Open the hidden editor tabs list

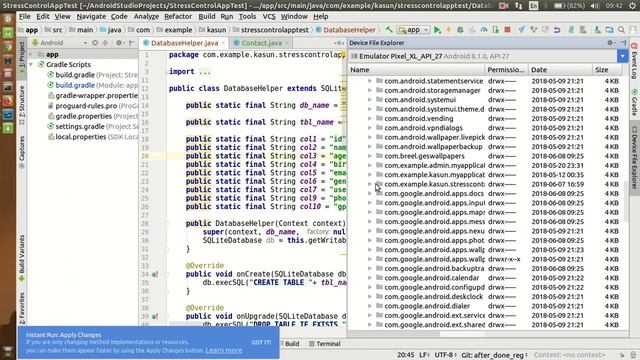coord(338,43)
